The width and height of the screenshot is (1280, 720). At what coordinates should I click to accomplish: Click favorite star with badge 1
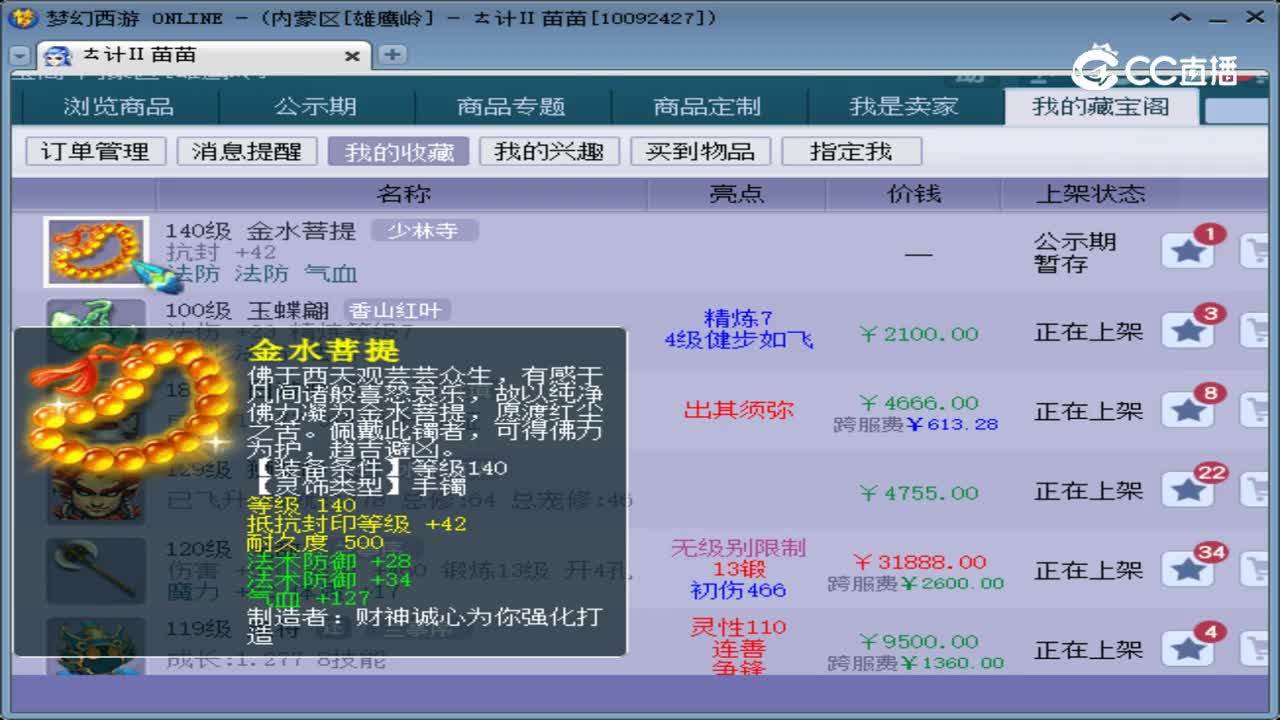[x=1187, y=251]
